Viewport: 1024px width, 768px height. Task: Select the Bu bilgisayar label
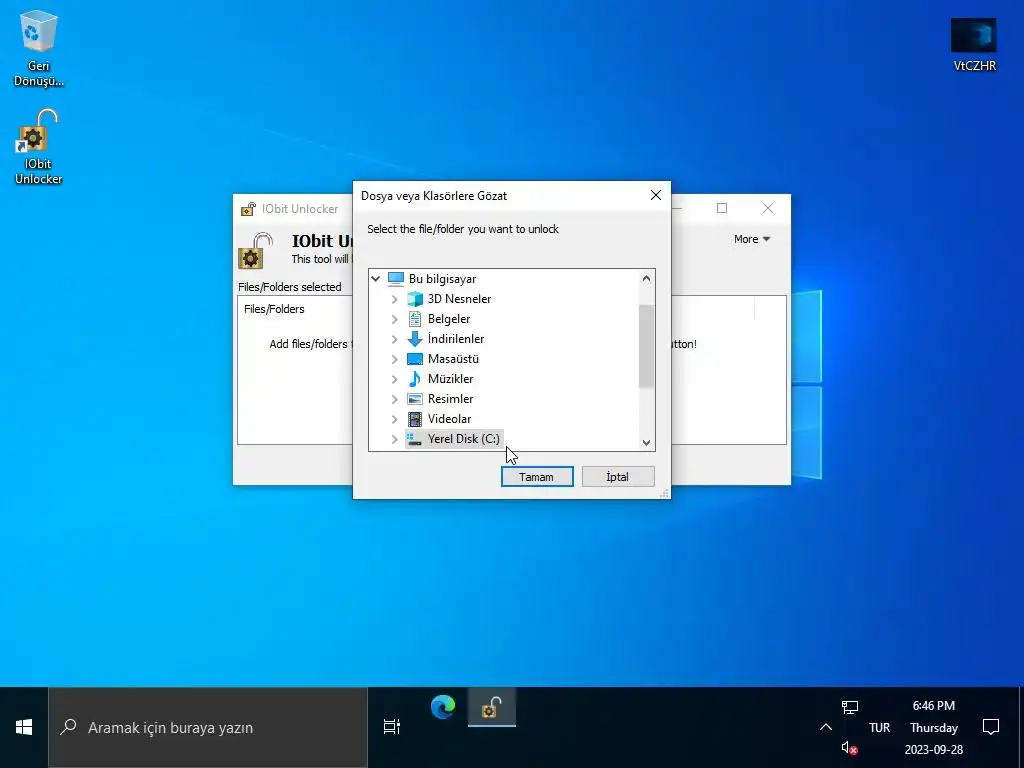point(442,279)
